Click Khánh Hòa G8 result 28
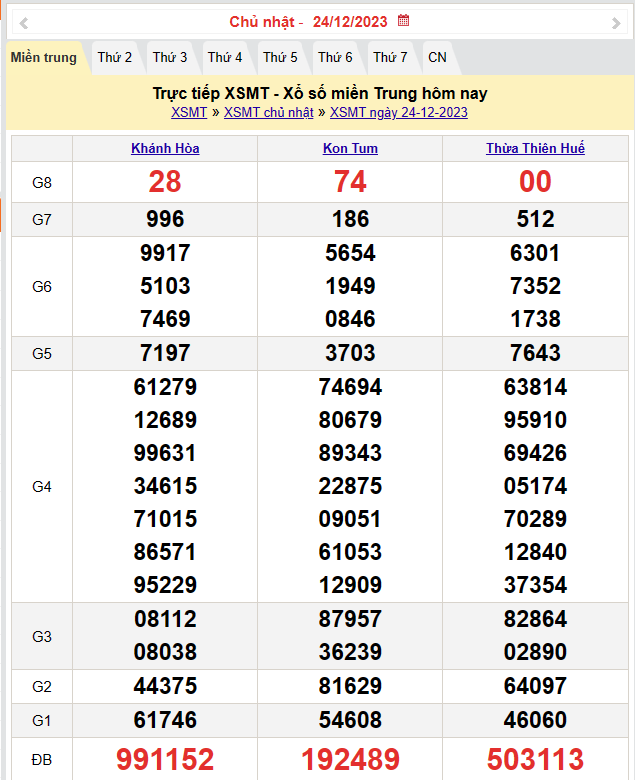The width and height of the screenshot is (635, 780). tap(165, 182)
